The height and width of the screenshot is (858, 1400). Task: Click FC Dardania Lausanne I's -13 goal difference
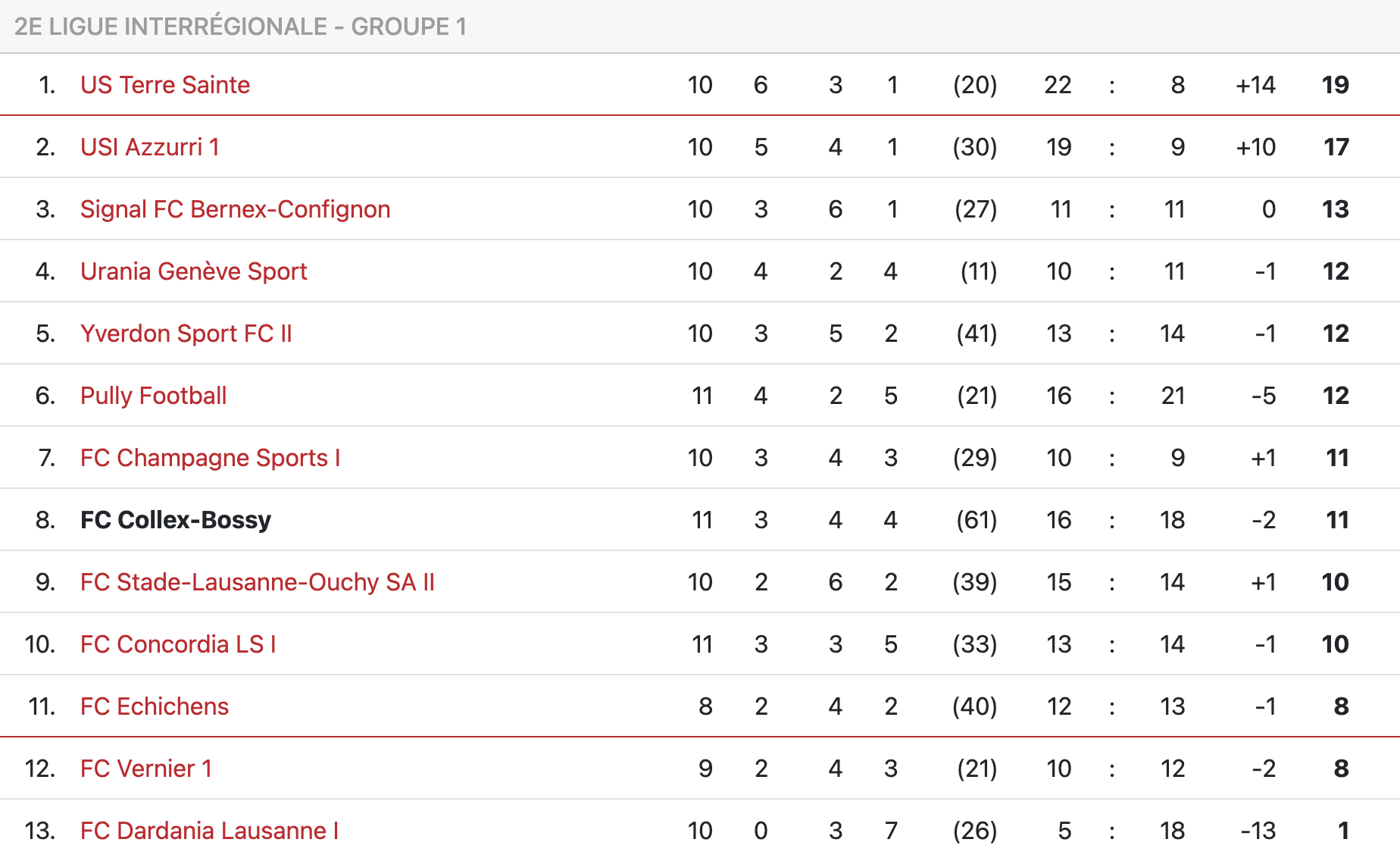1258,831
